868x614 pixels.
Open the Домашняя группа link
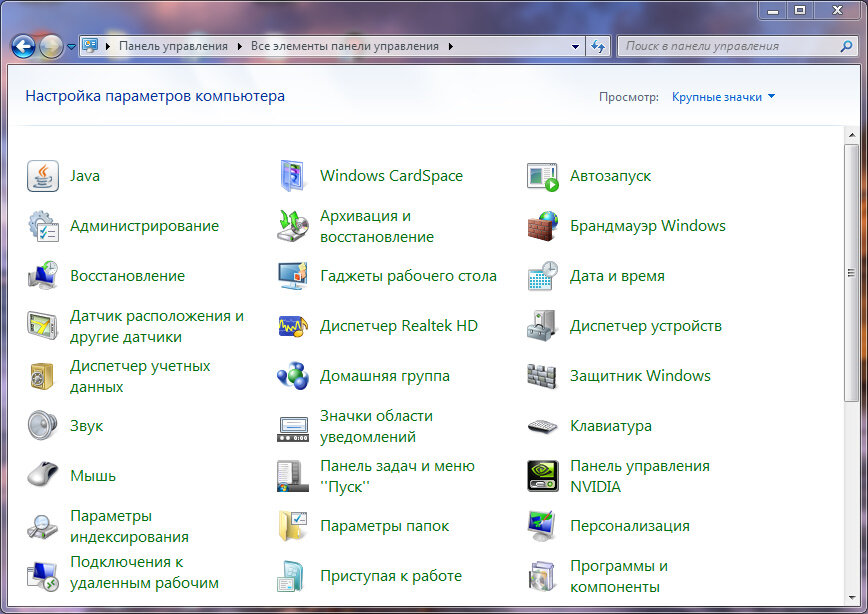tap(385, 376)
